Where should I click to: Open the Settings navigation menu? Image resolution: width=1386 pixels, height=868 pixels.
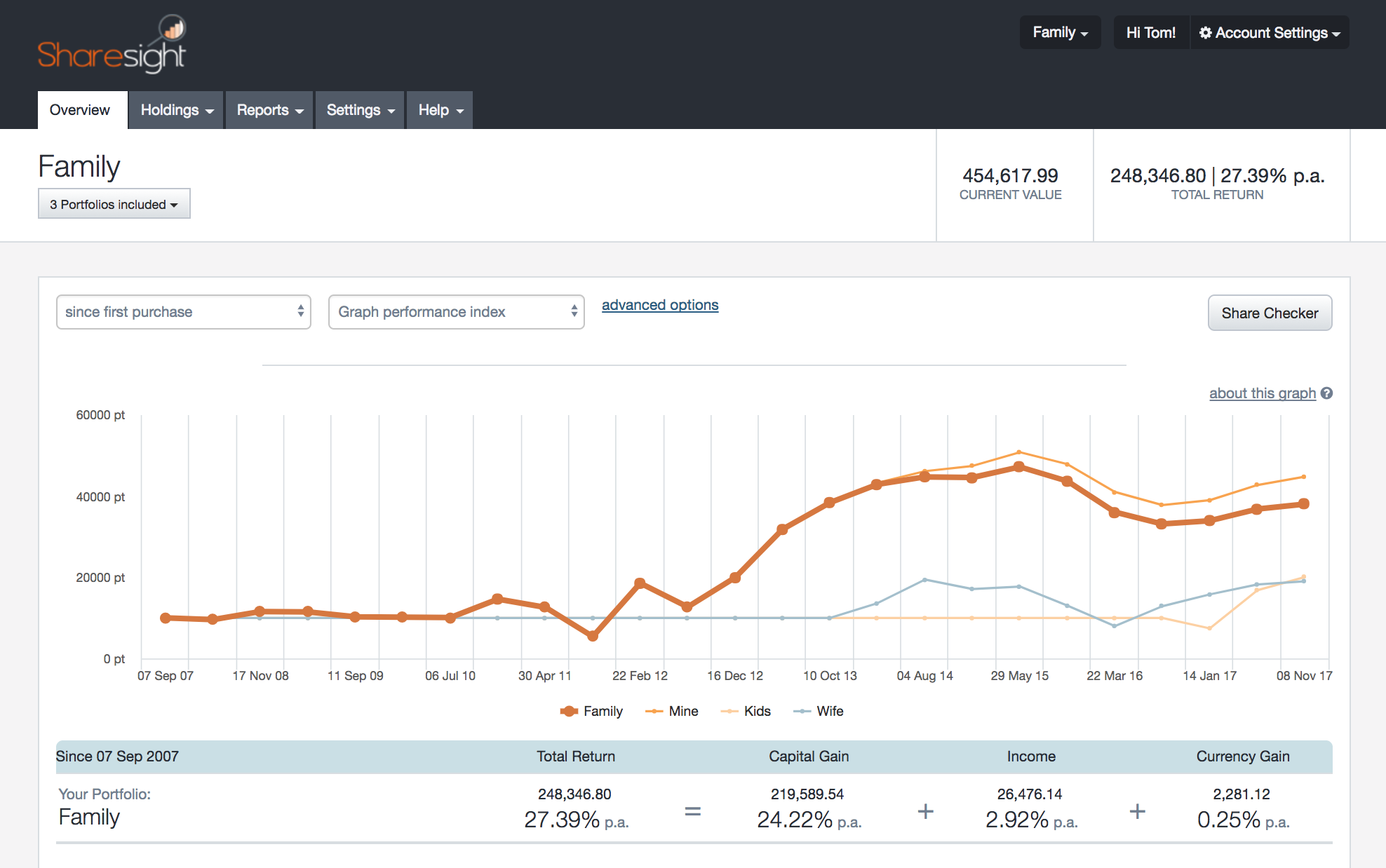[360, 110]
